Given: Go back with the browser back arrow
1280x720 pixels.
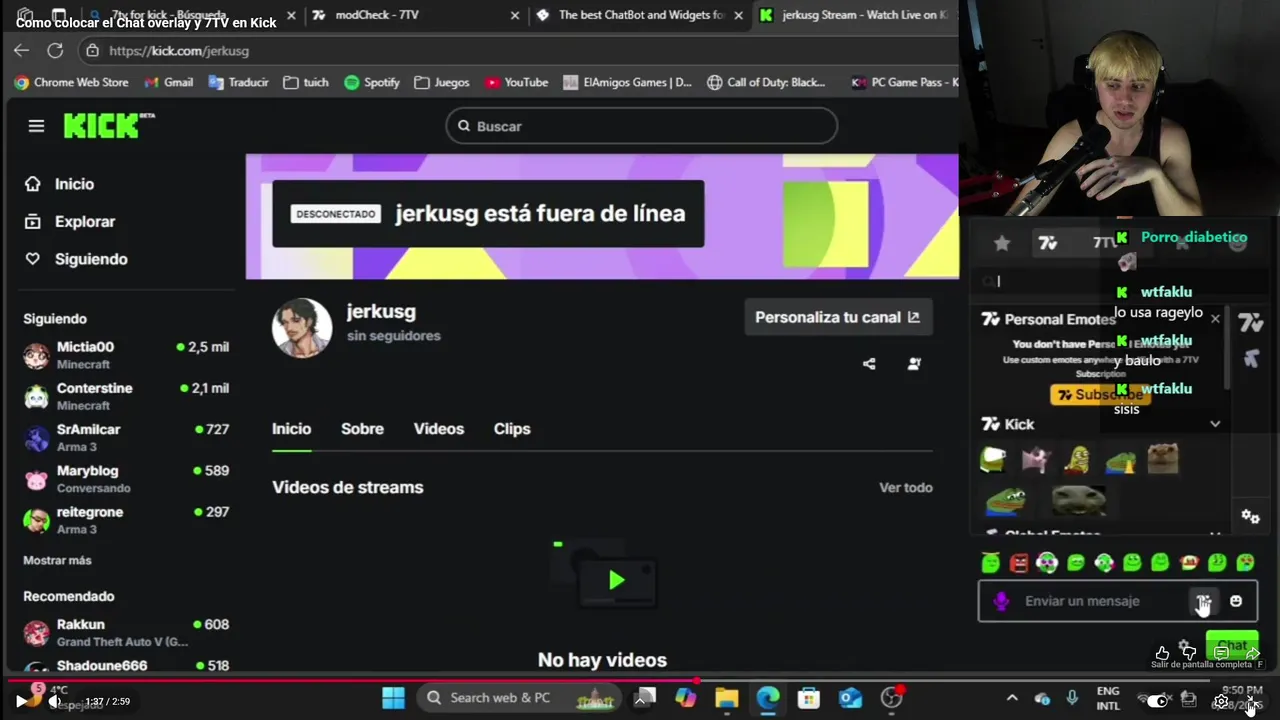Looking at the screenshot, I should pos(22,50).
